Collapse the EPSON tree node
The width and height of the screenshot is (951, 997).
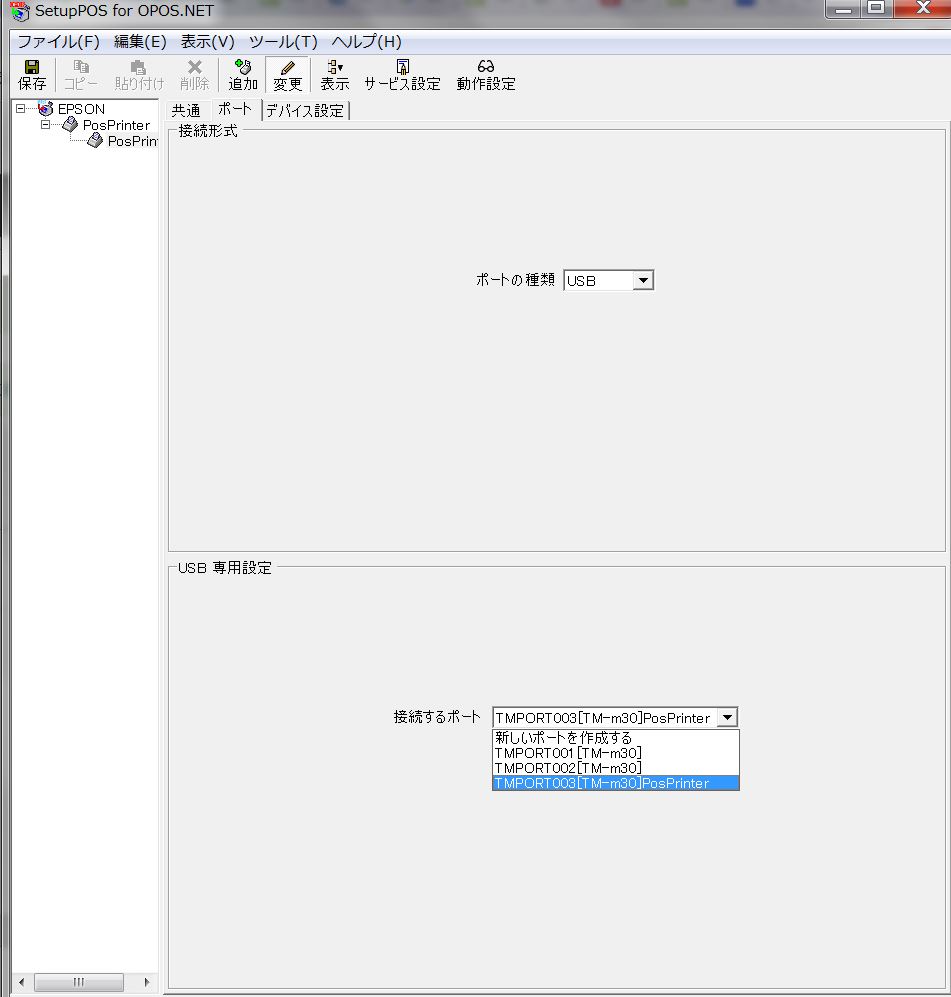[x=20, y=109]
